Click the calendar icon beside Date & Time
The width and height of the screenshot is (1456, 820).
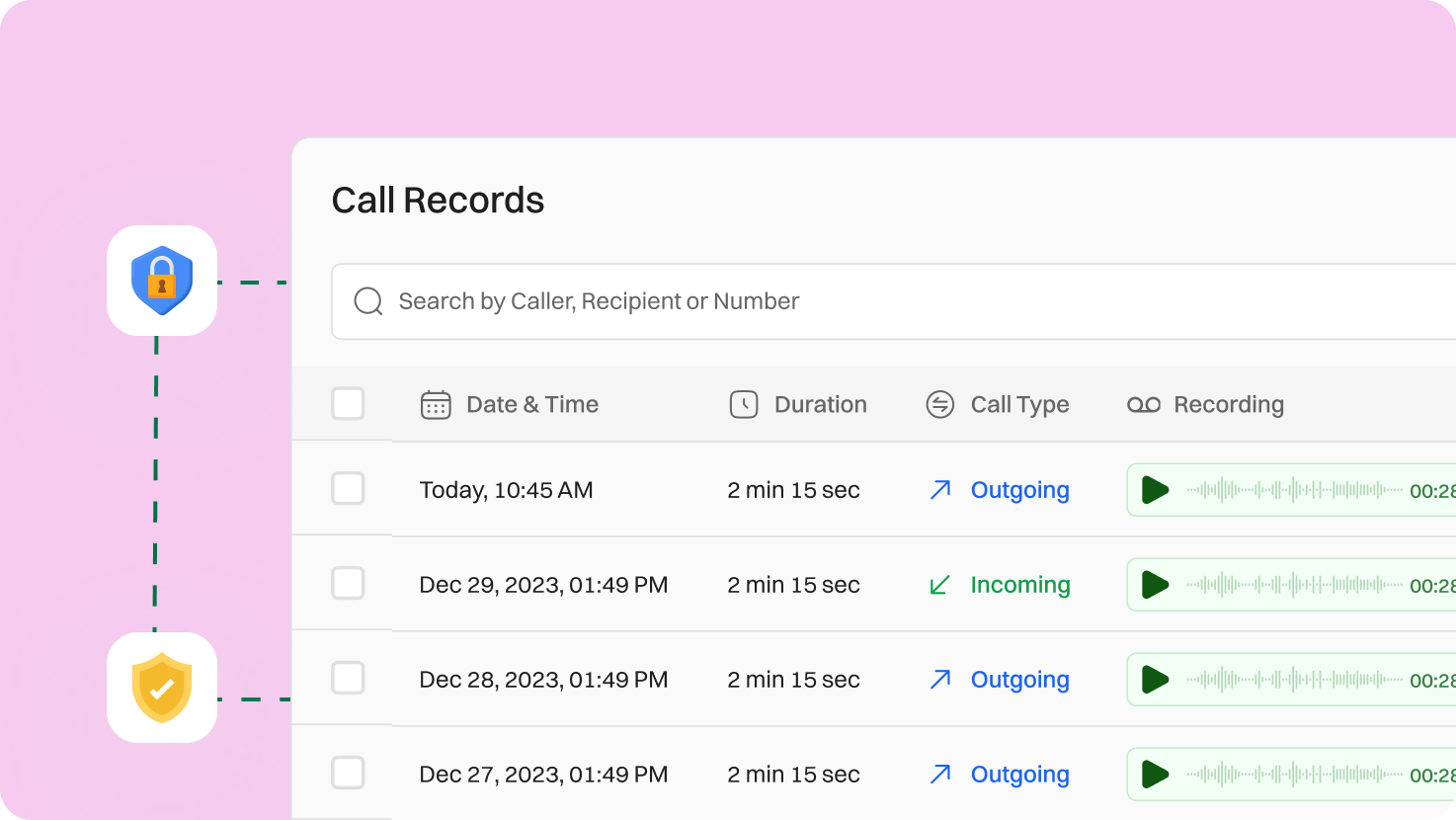coord(435,404)
